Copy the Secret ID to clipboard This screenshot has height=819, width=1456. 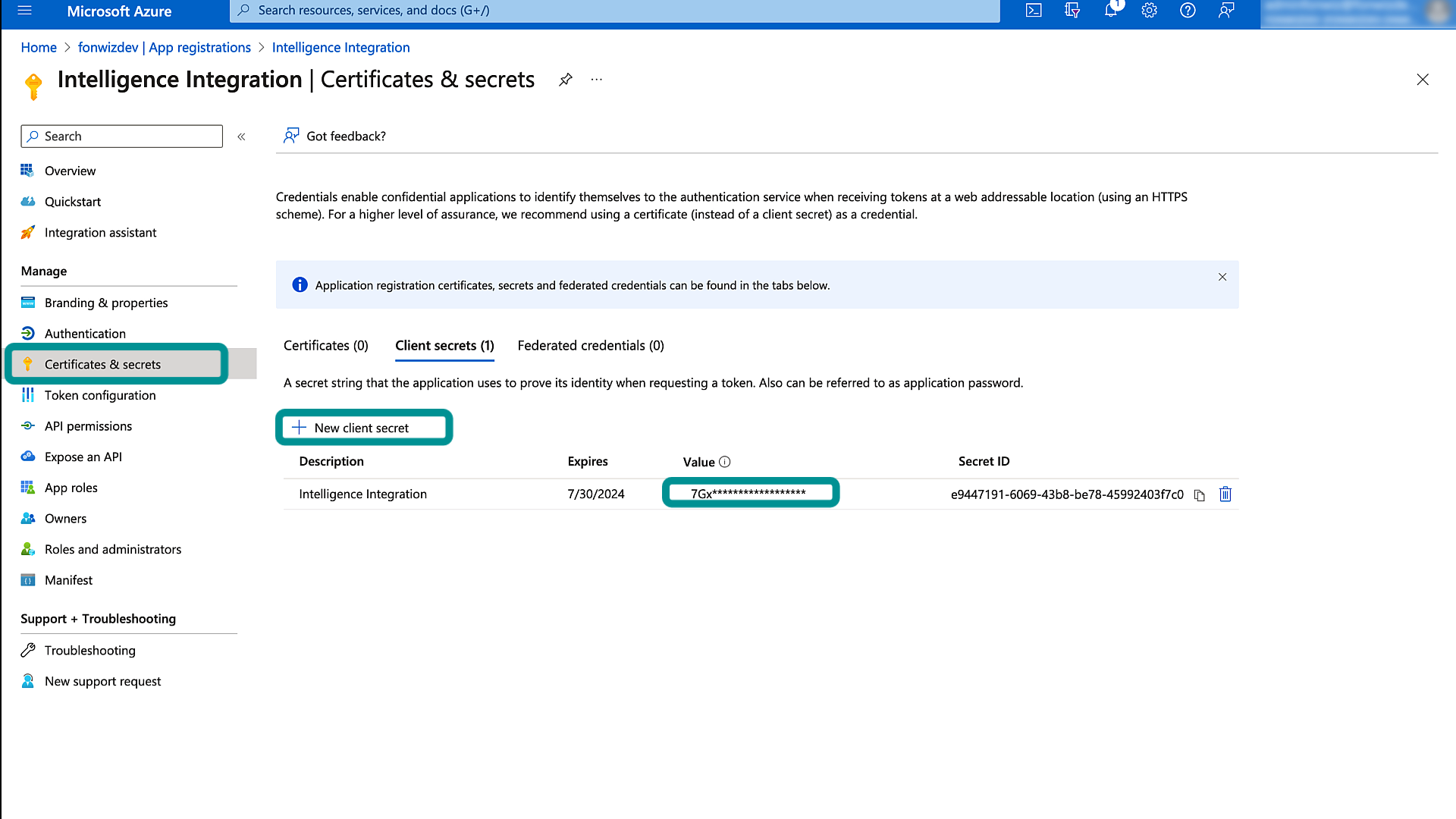pyautogui.click(x=1199, y=495)
